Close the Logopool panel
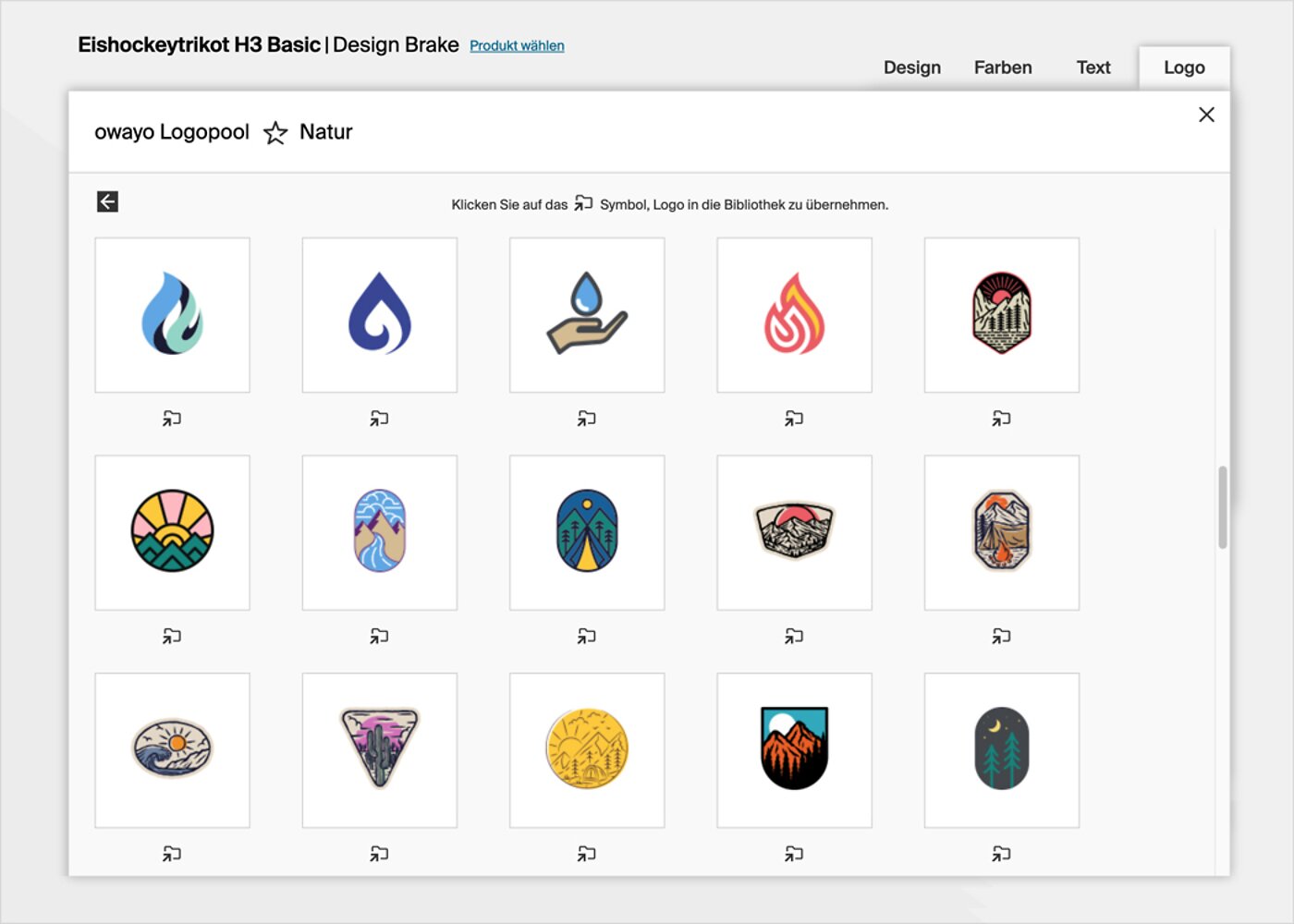Screen dimensions: 1294x924 tap(1206, 115)
